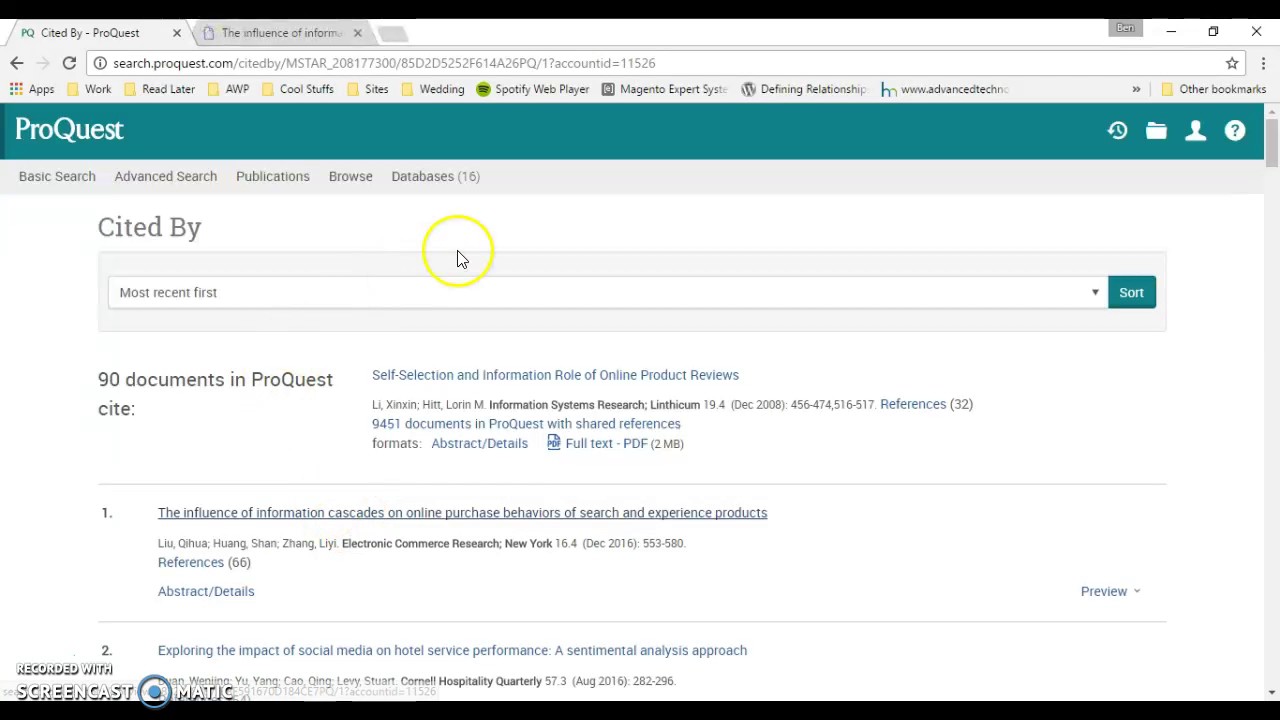
Task: Bookmark this page with star icon
Action: 1232,63
